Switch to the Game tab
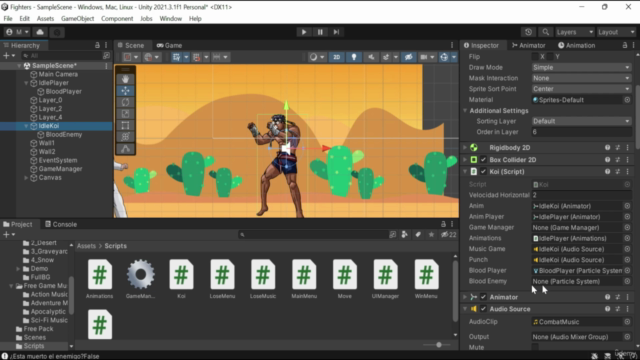 169,45
